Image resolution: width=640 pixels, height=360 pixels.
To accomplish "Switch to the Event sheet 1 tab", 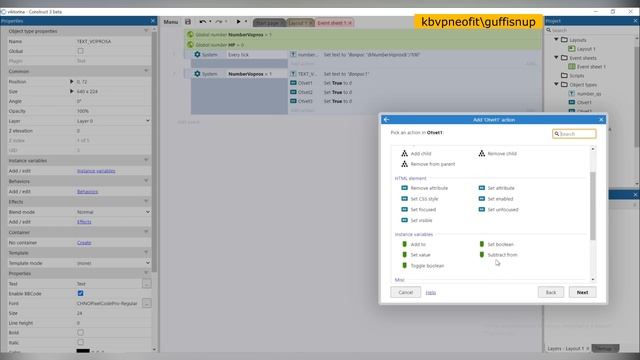I will (334, 23).
